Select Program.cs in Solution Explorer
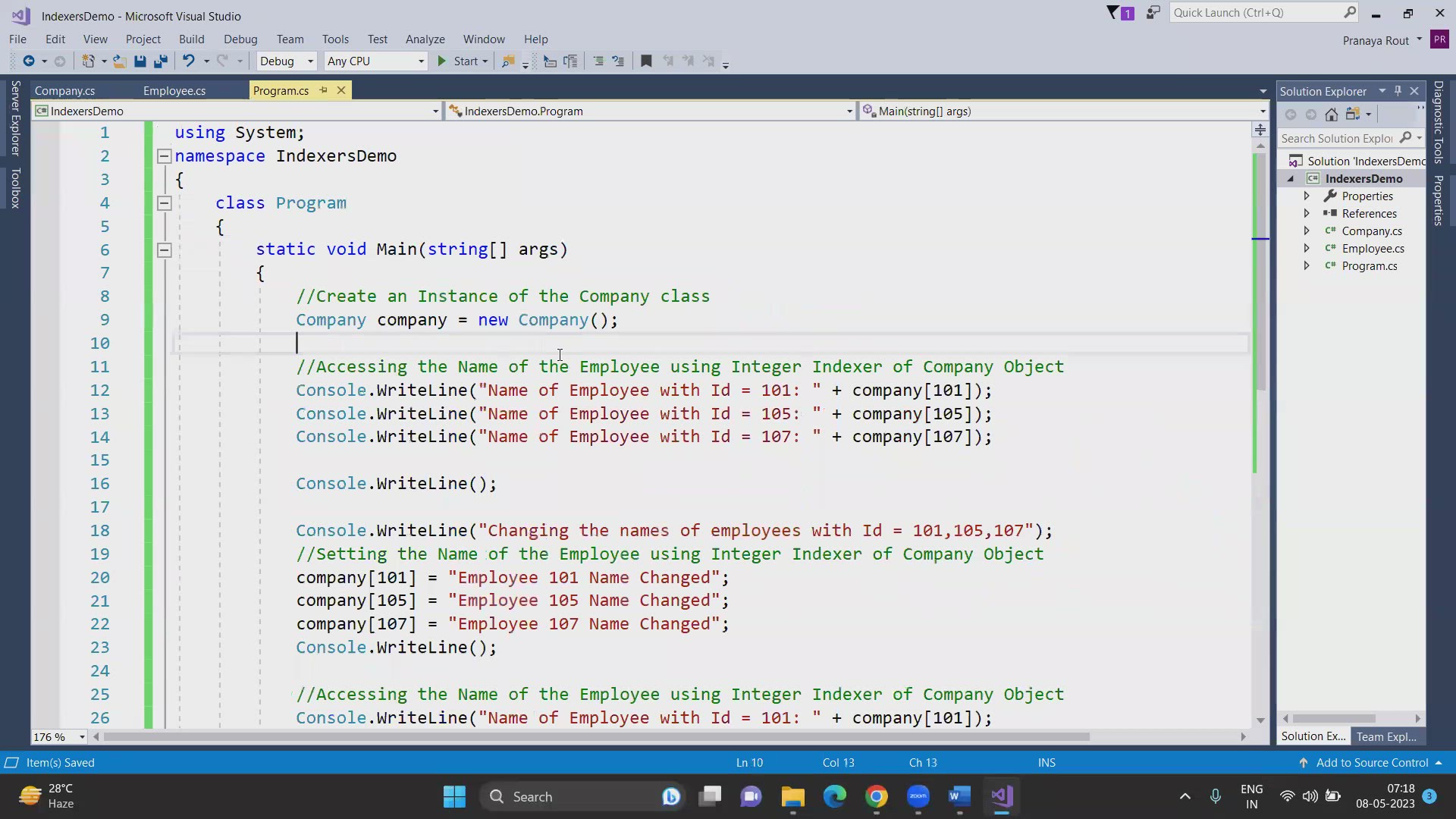1456x819 pixels. [1369, 266]
